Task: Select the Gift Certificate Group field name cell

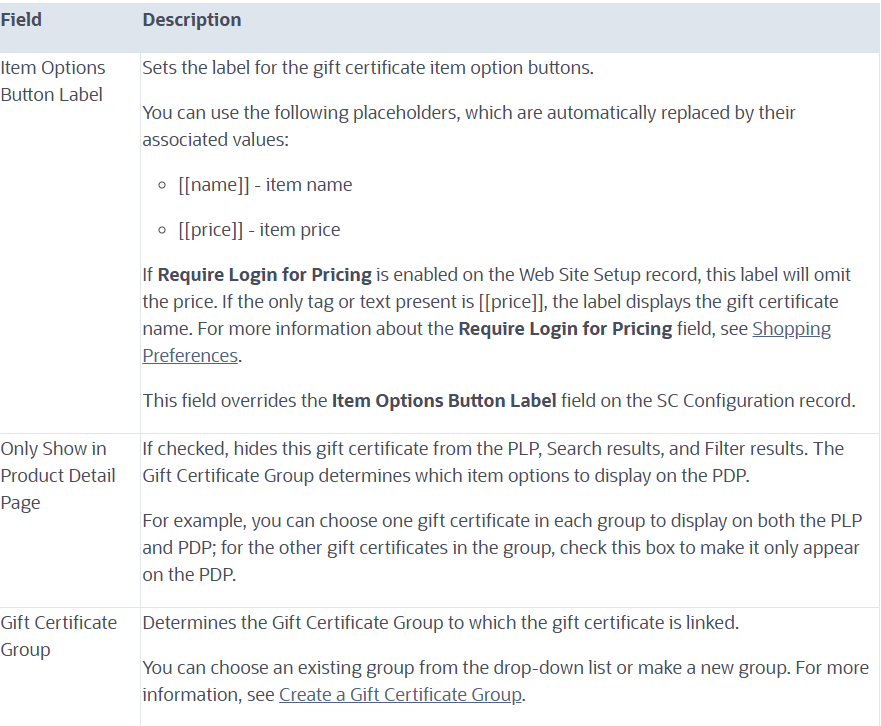Action: coord(58,636)
